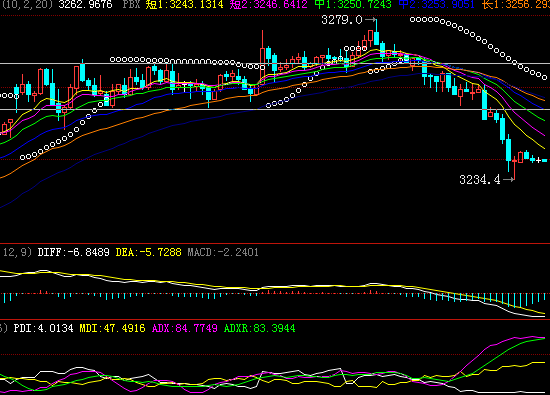Viewport: 550px width, 395px height.
Task: Select the yellow MDI value label
Action: coord(112,328)
